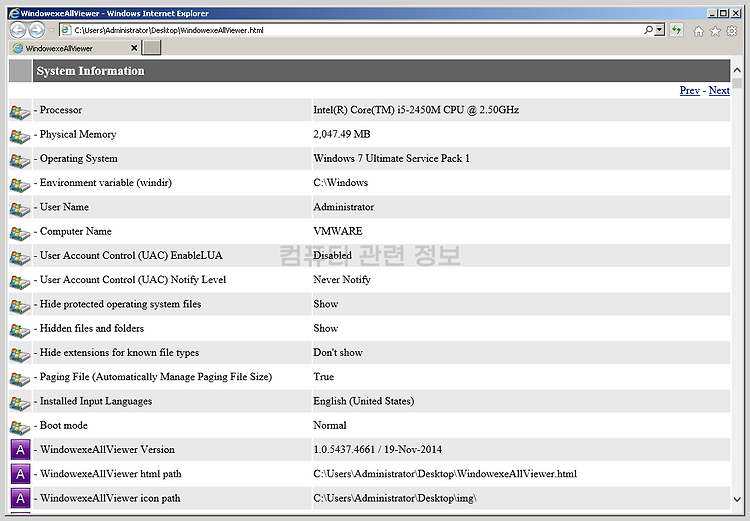750x521 pixels.
Task: Select the Don't show value
Action: tap(338, 353)
